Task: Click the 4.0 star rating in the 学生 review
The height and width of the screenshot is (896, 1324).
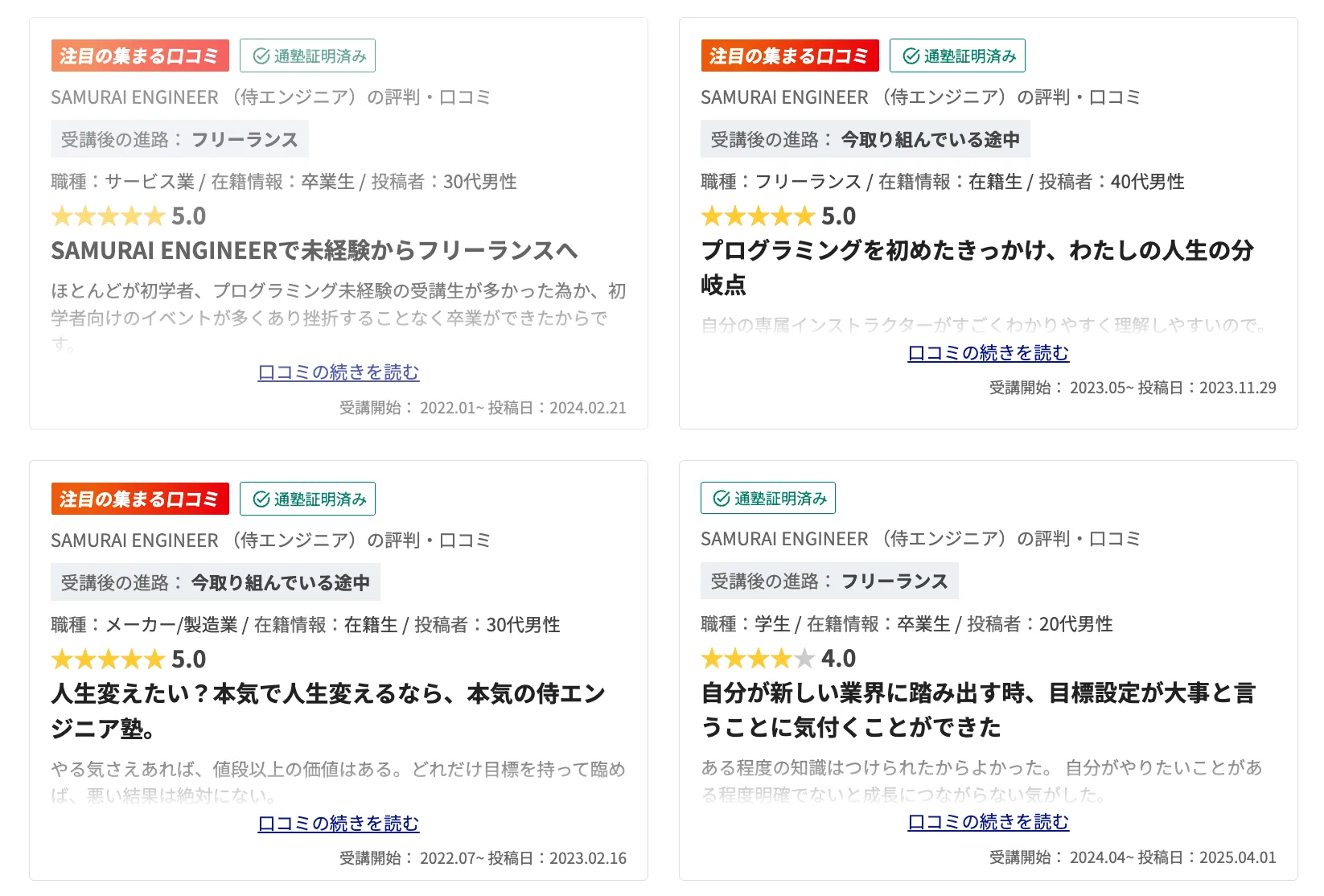Action: [779, 659]
